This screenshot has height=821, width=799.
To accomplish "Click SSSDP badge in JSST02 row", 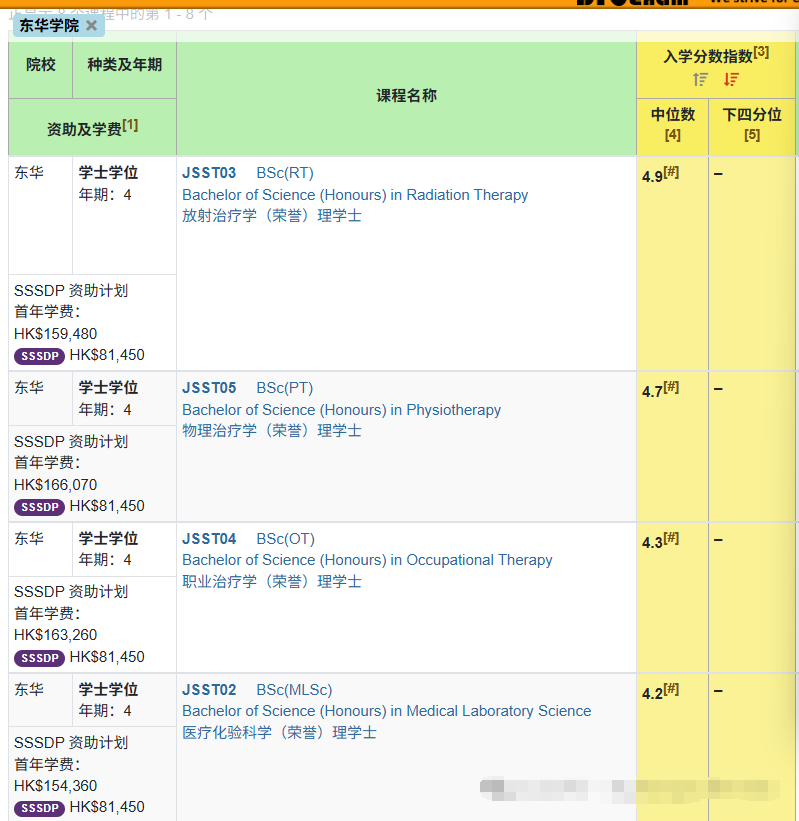I will point(39,808).
